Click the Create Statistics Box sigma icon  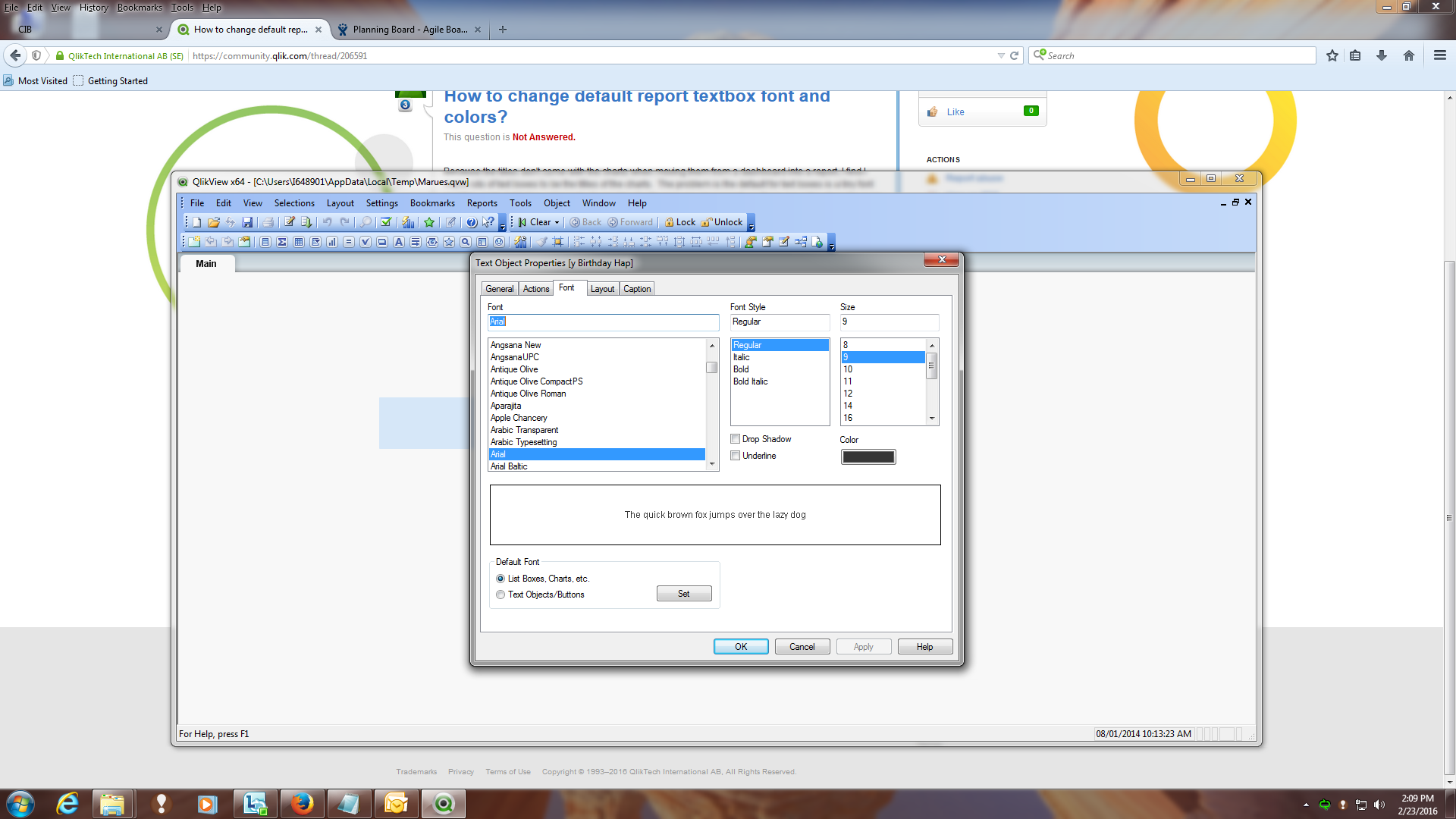pyautogui.click(x=282, y=242)
